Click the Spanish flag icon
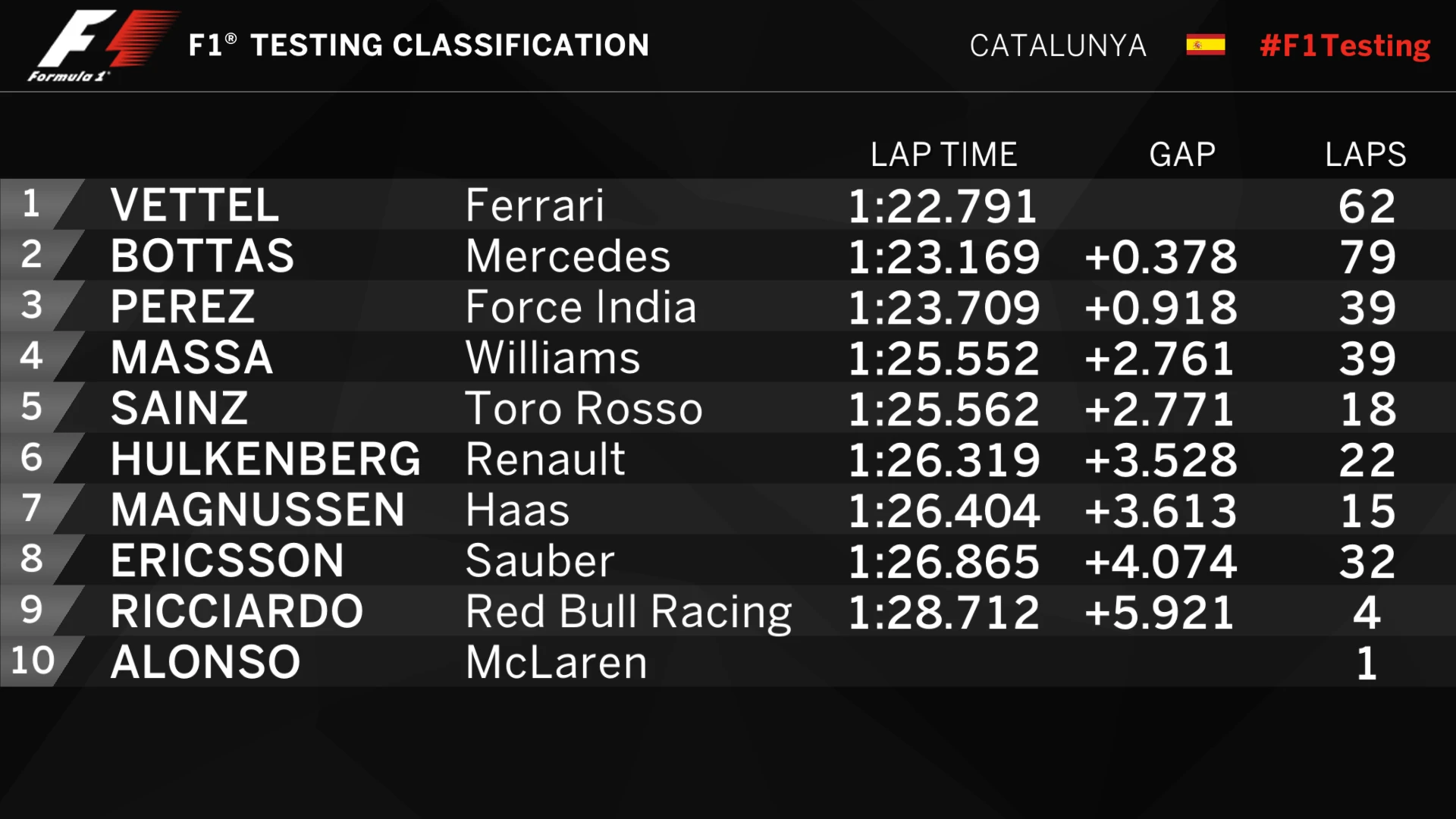 pos(1205,45)
